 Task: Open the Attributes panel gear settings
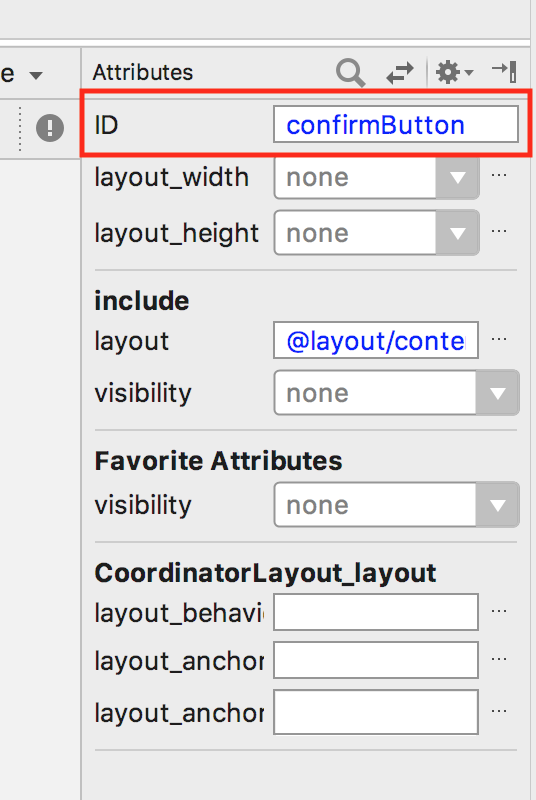454,72
